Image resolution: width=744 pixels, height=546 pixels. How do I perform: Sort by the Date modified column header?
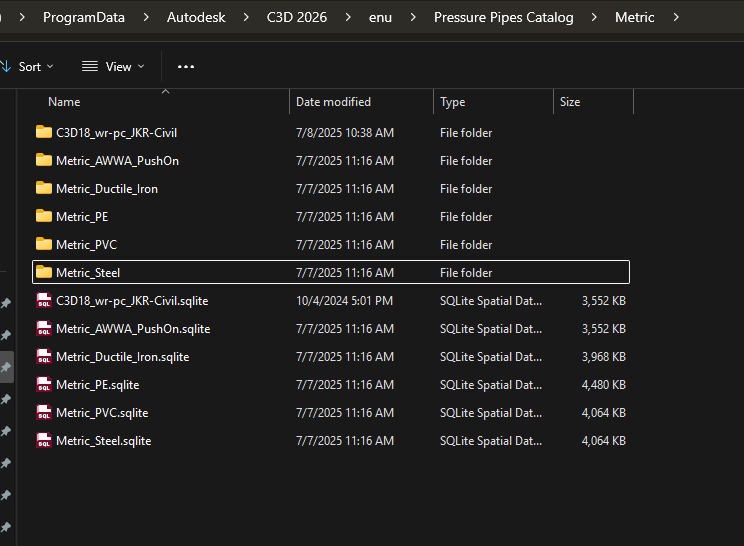click(x=333, y=102)
